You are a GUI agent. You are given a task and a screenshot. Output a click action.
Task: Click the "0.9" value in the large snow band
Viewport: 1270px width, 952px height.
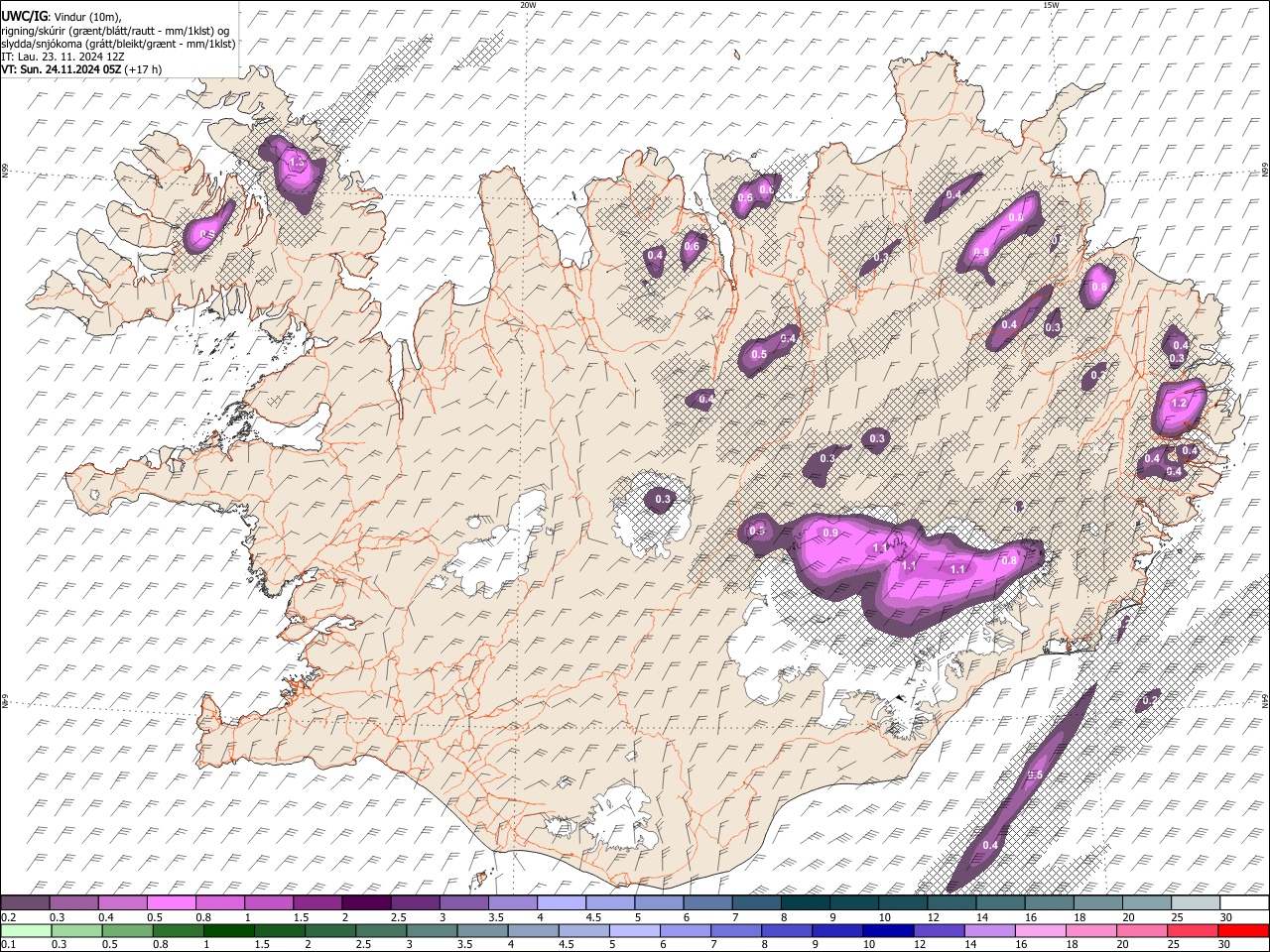pos(831,534)
